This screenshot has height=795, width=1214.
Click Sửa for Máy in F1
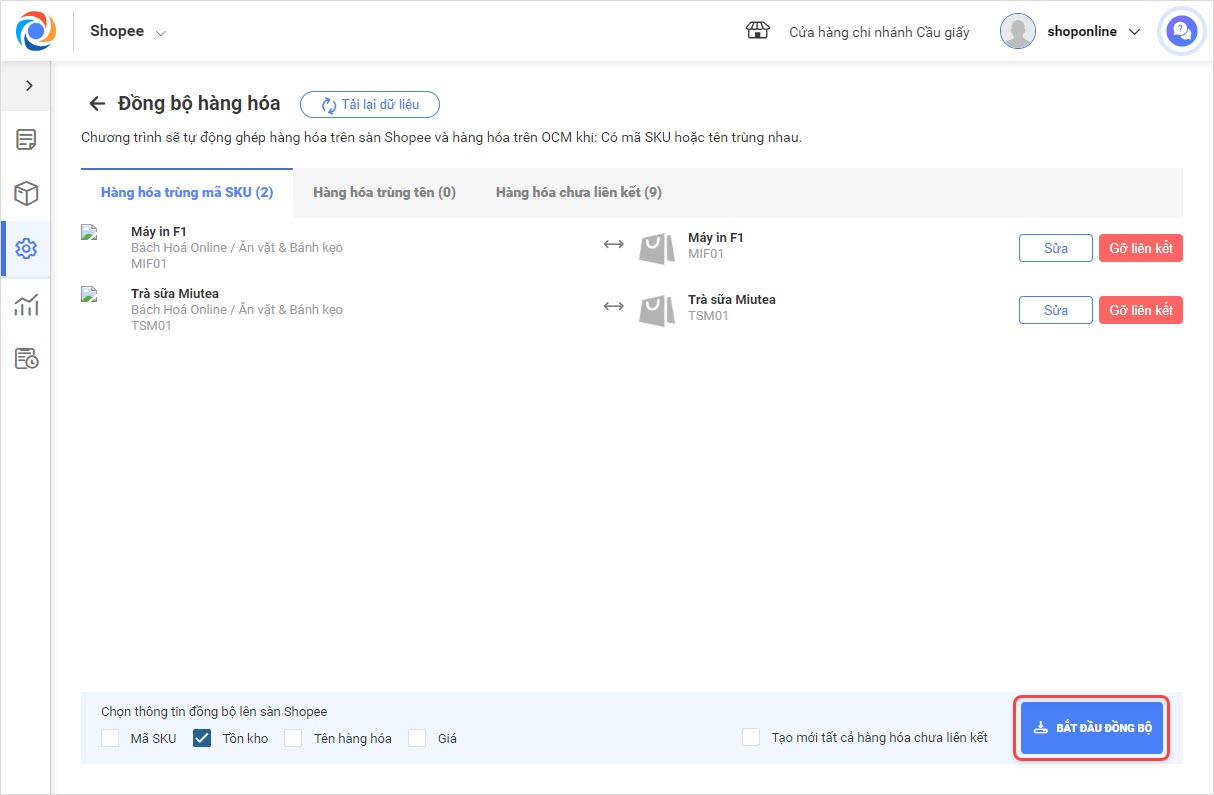1056,248
